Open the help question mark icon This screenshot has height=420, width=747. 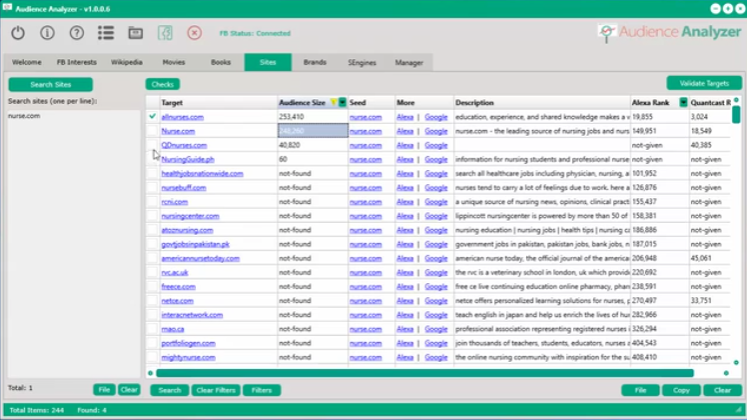[77, 33]
